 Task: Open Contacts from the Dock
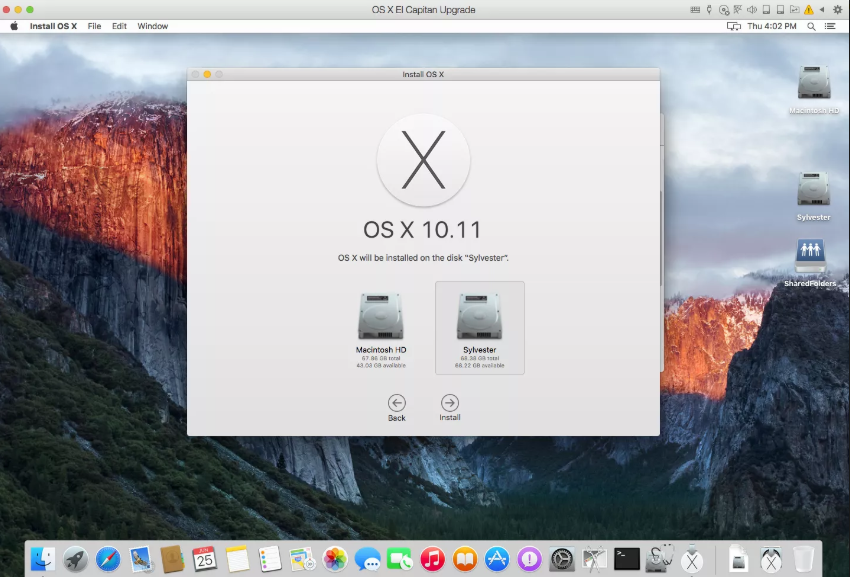click(173, 559)
